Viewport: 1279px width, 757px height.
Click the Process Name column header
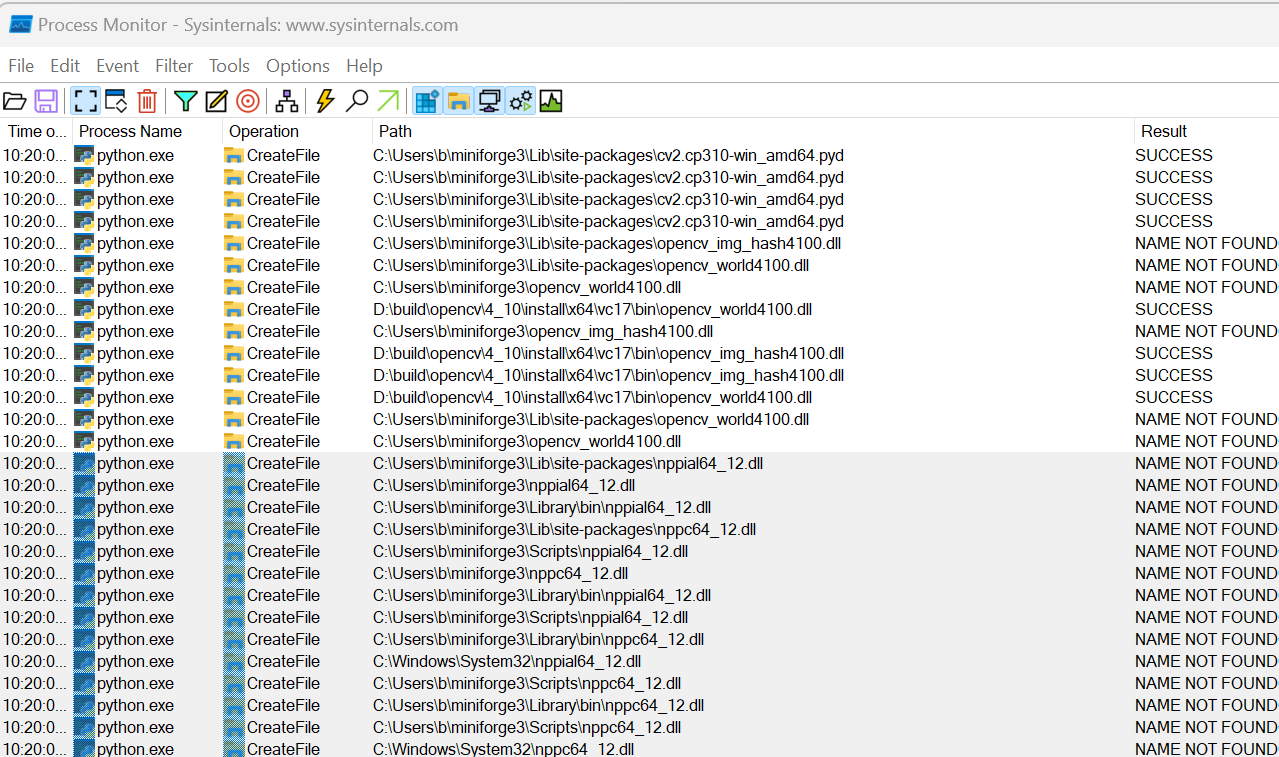click(147, 131)
